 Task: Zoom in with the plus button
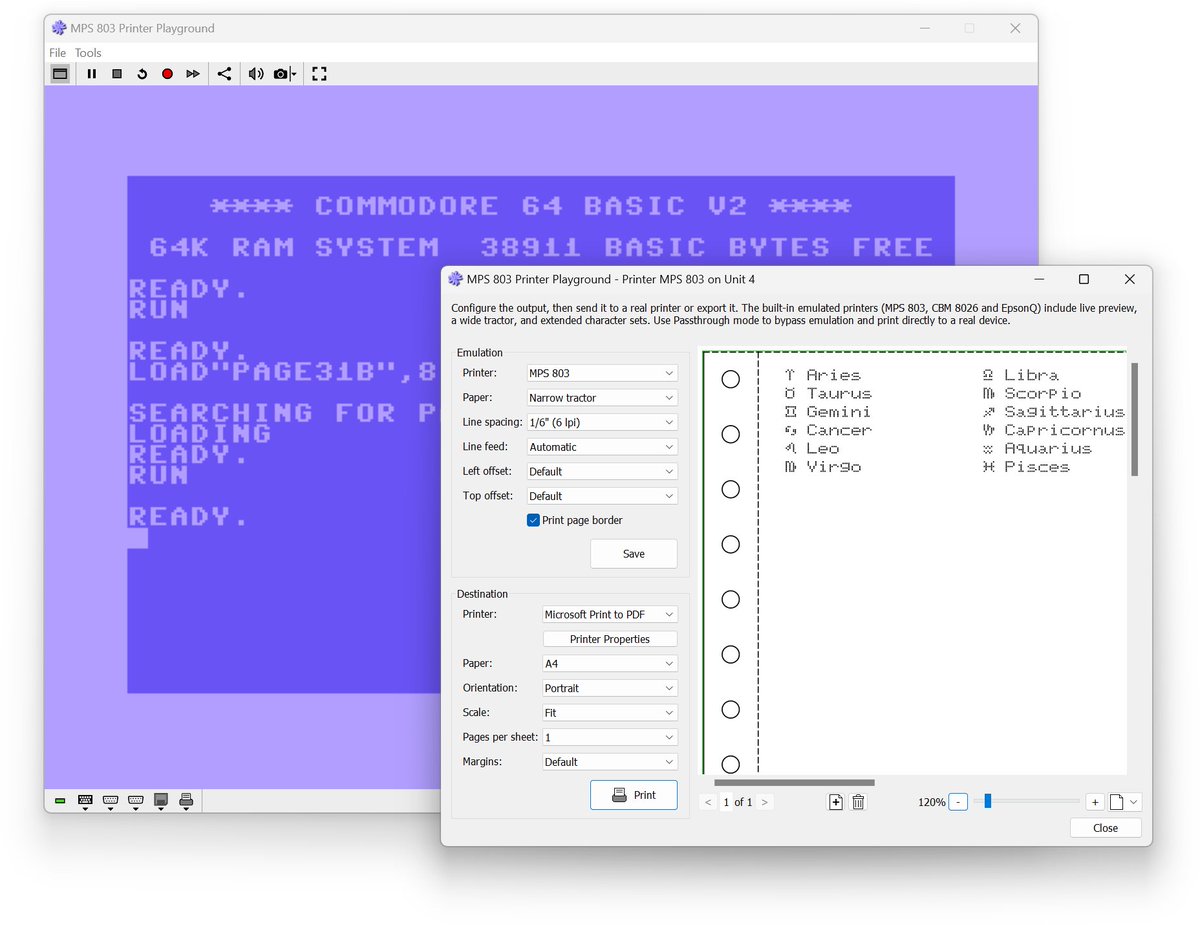[x=1095, y=802]
